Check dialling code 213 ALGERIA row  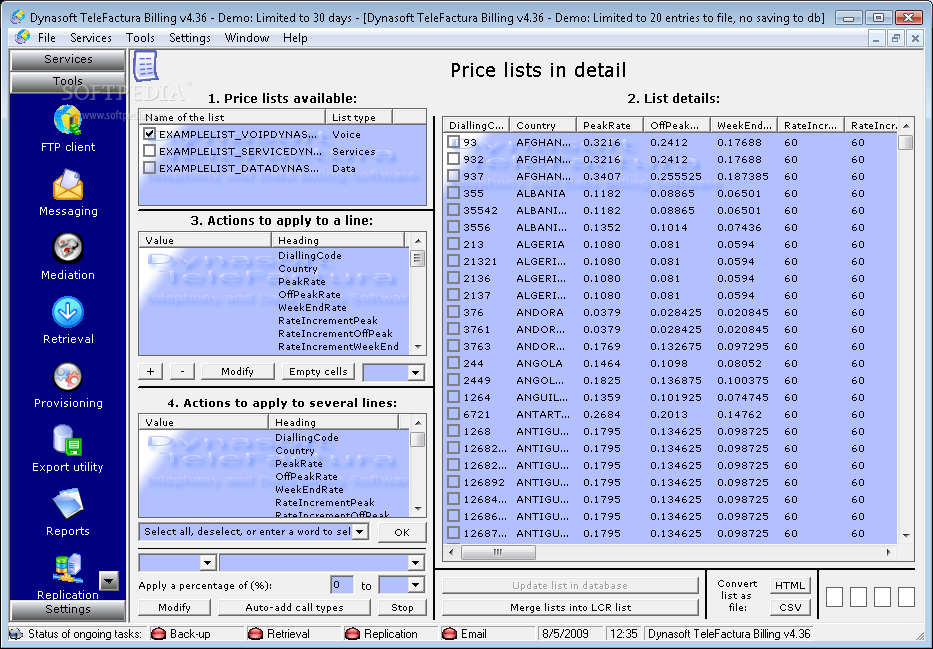[x=453, y=244]
